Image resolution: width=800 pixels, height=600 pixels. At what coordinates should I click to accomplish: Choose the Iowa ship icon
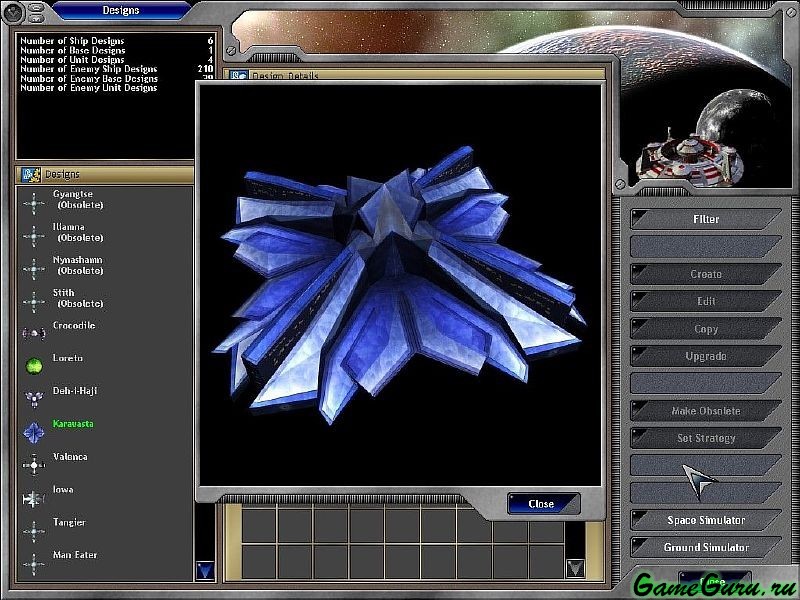click(34, 498)
